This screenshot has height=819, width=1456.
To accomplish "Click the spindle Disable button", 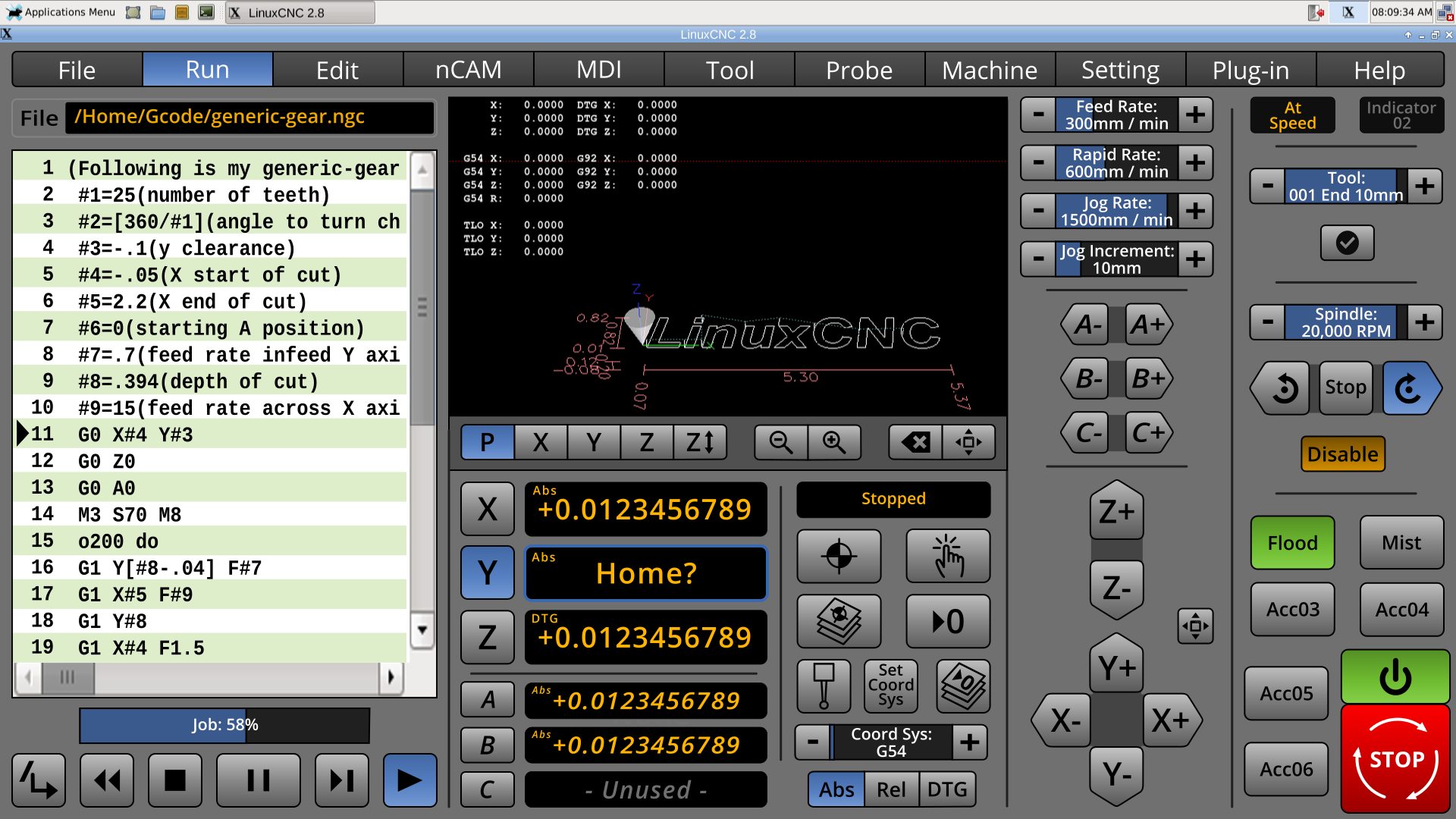I will 1342,454.
